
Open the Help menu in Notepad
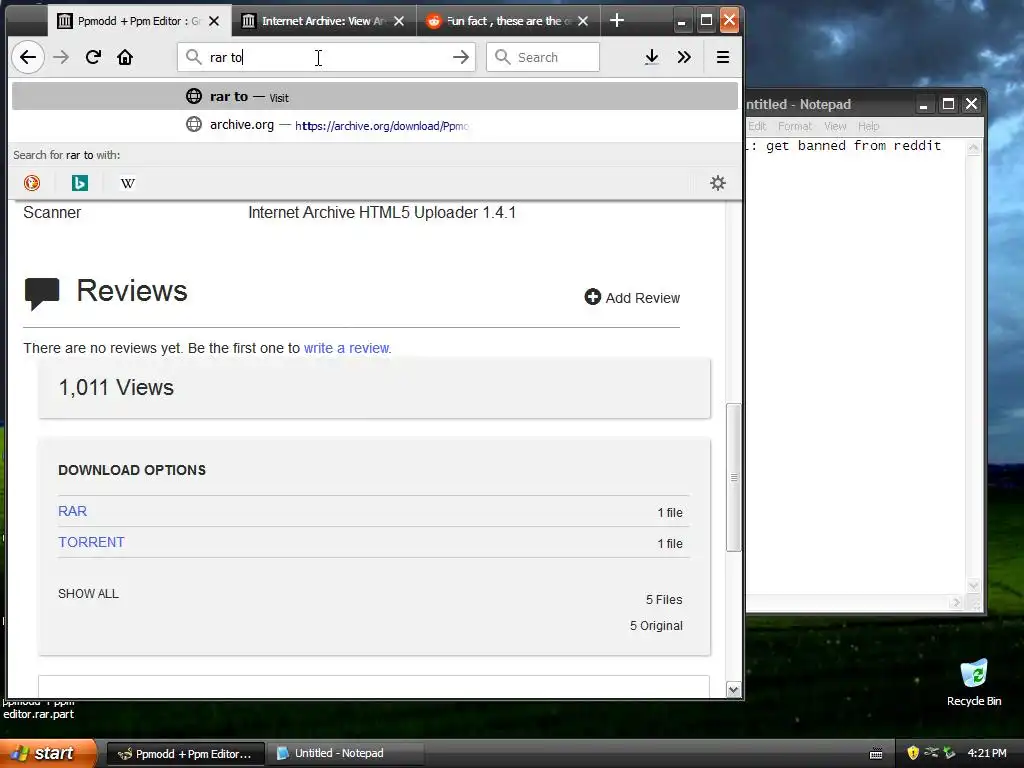tap(869, 126)
